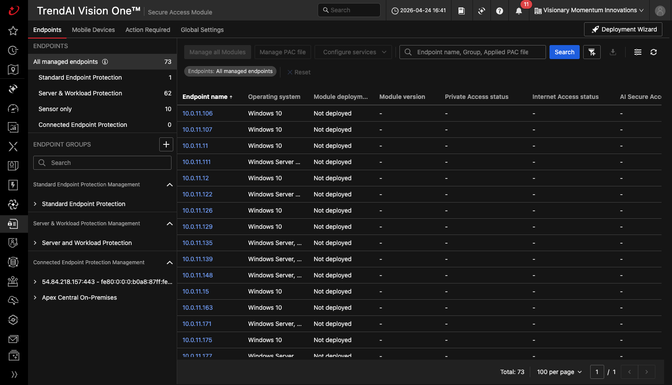Expand the sidebar with double chevron
The image size is (672, 385).
(x=14, y=374)
